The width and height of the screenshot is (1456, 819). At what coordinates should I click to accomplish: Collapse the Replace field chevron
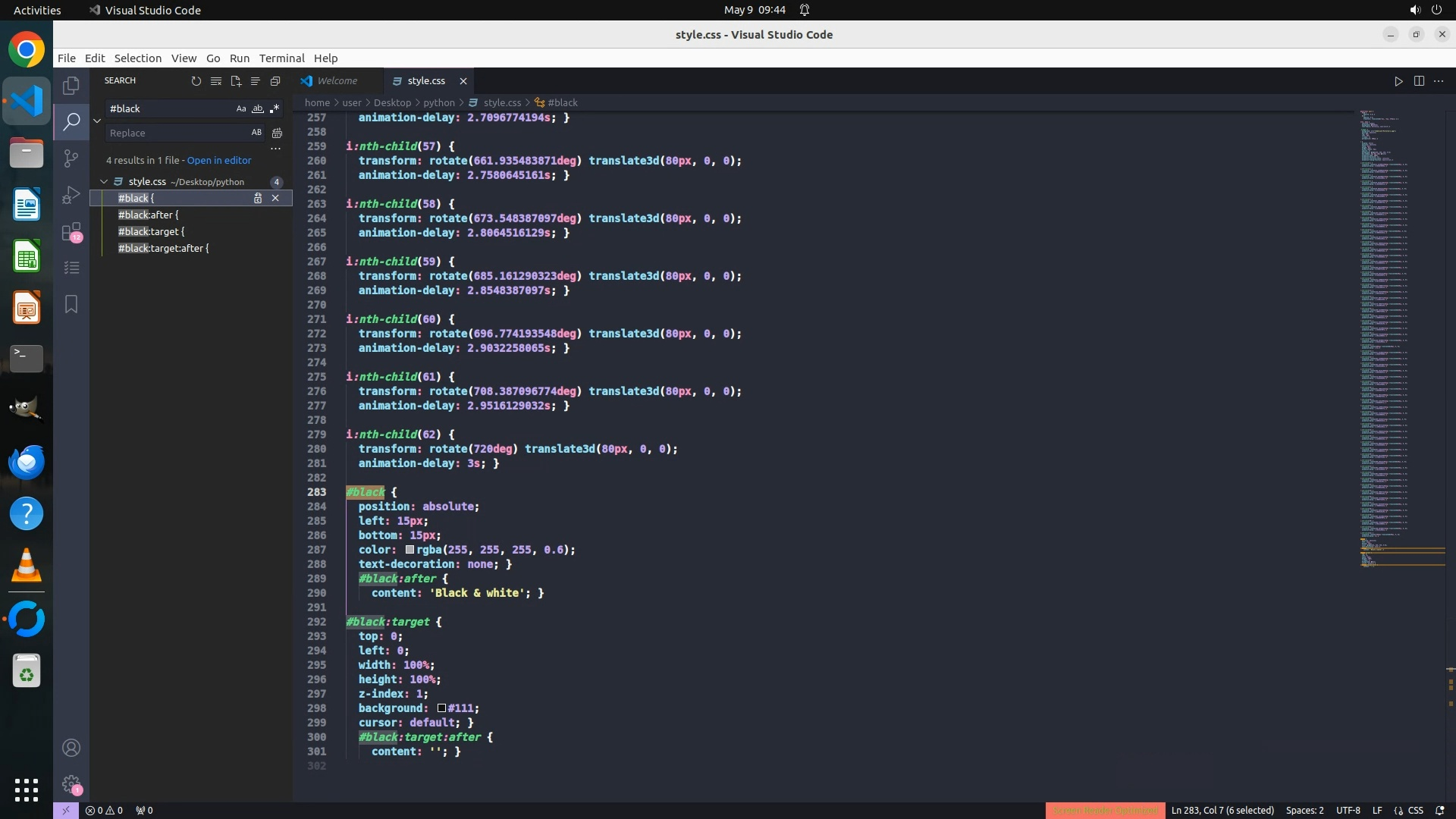point(97,121)
